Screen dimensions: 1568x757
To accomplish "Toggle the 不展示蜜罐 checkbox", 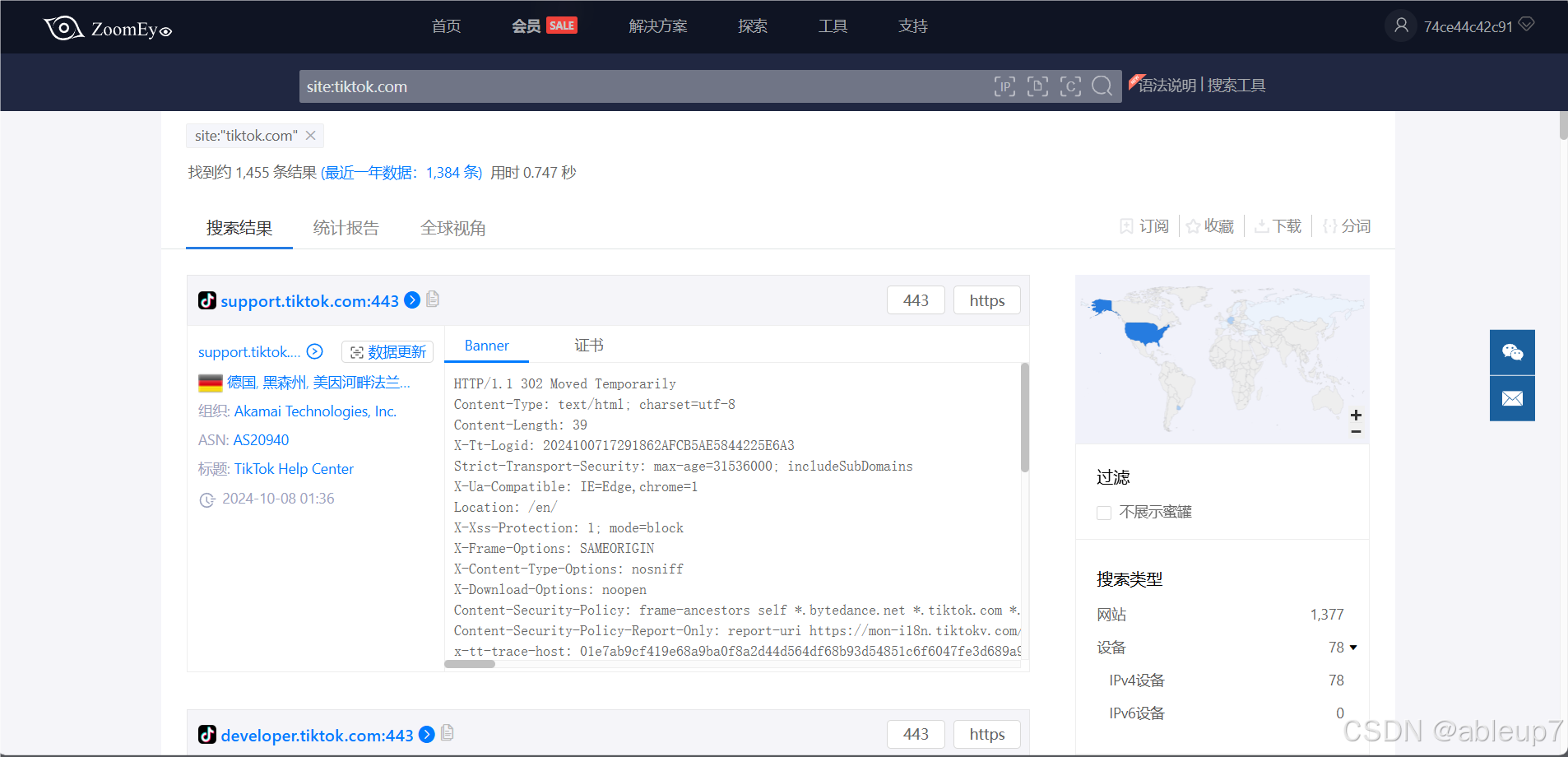I will [x=1104, y=513].
